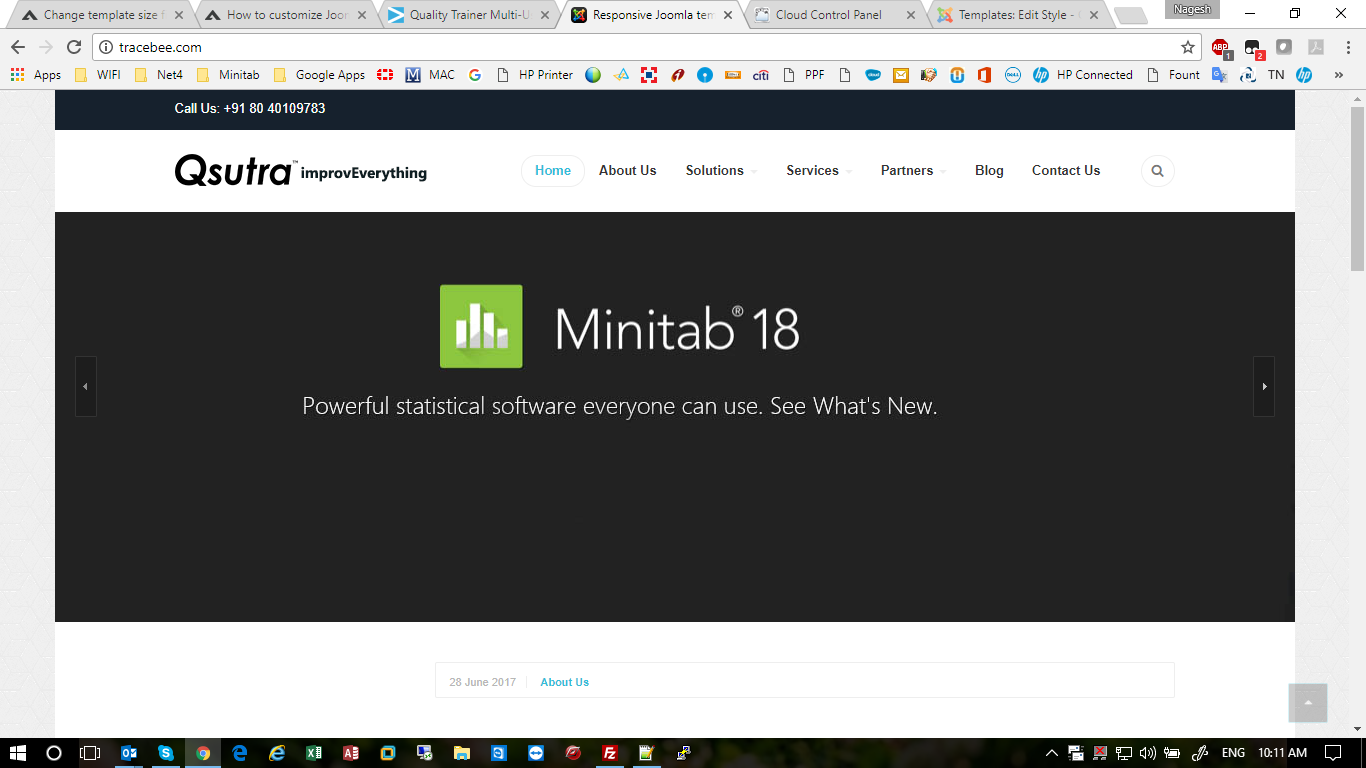Click the Windows Start button
This screenshot has width=1366, height=768.
click(x=18, y=753)
